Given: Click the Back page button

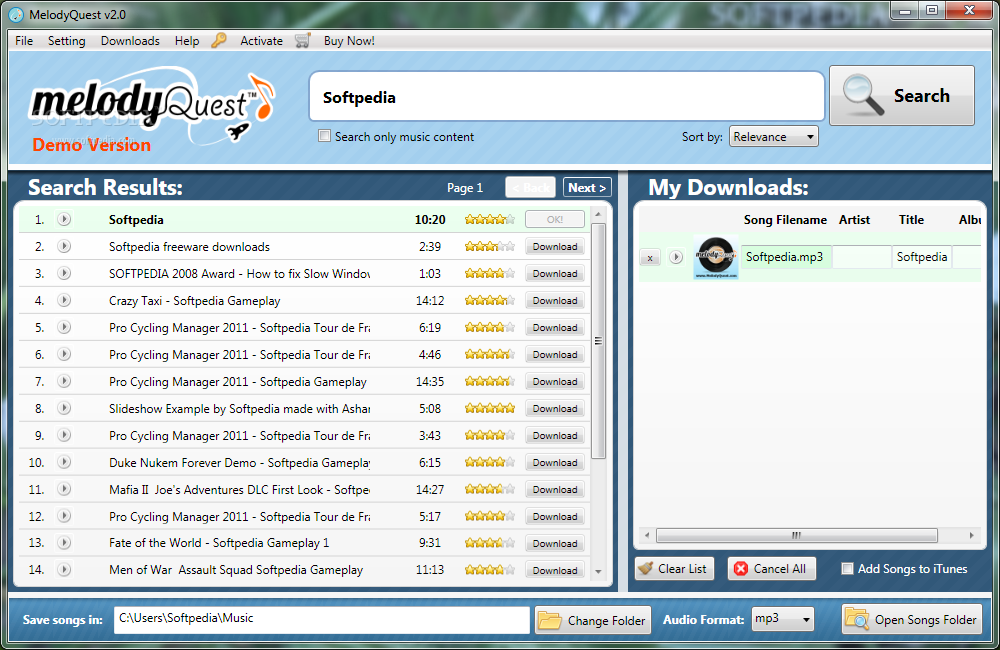Looking at the screenshot, I should coord(531,188).
